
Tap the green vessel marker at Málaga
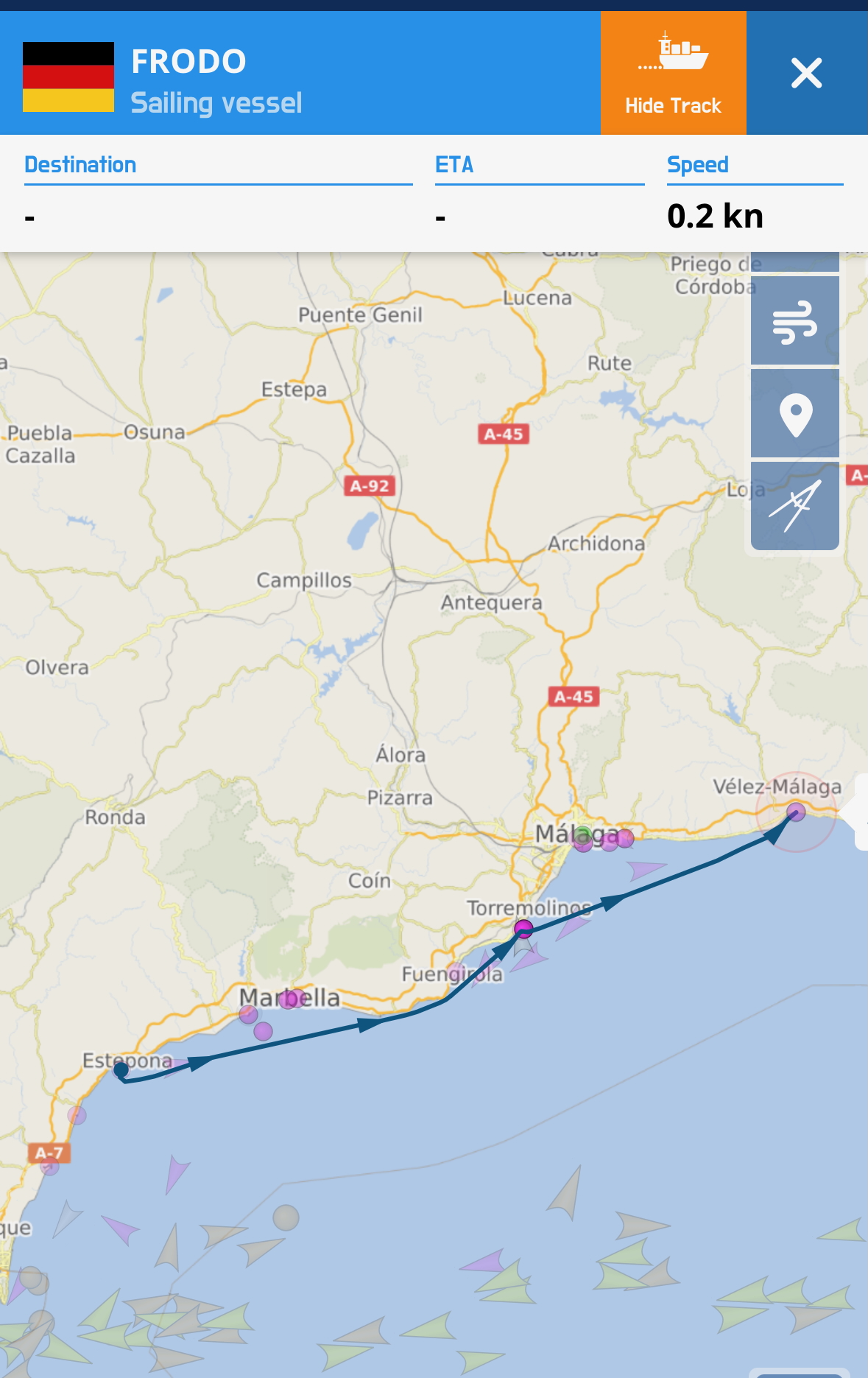pos(582,834)
